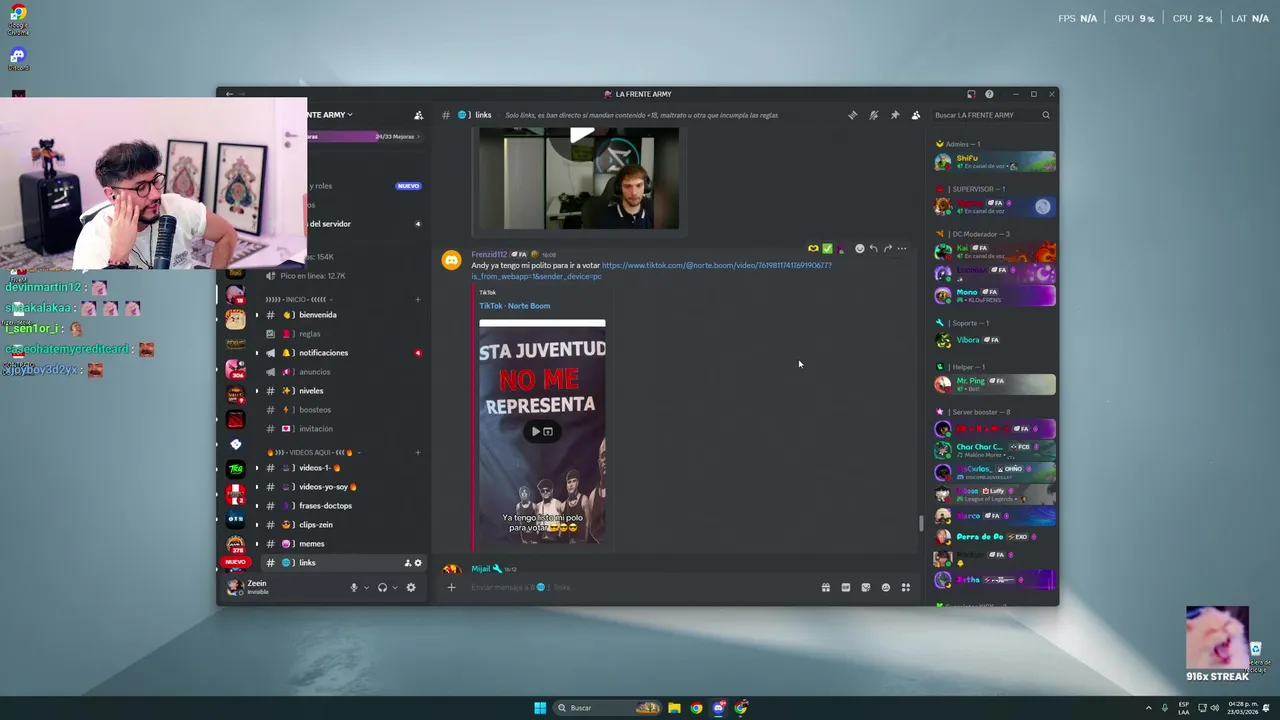Open the video thumbnail above Frenzid112's message

[x=579, y=178]
